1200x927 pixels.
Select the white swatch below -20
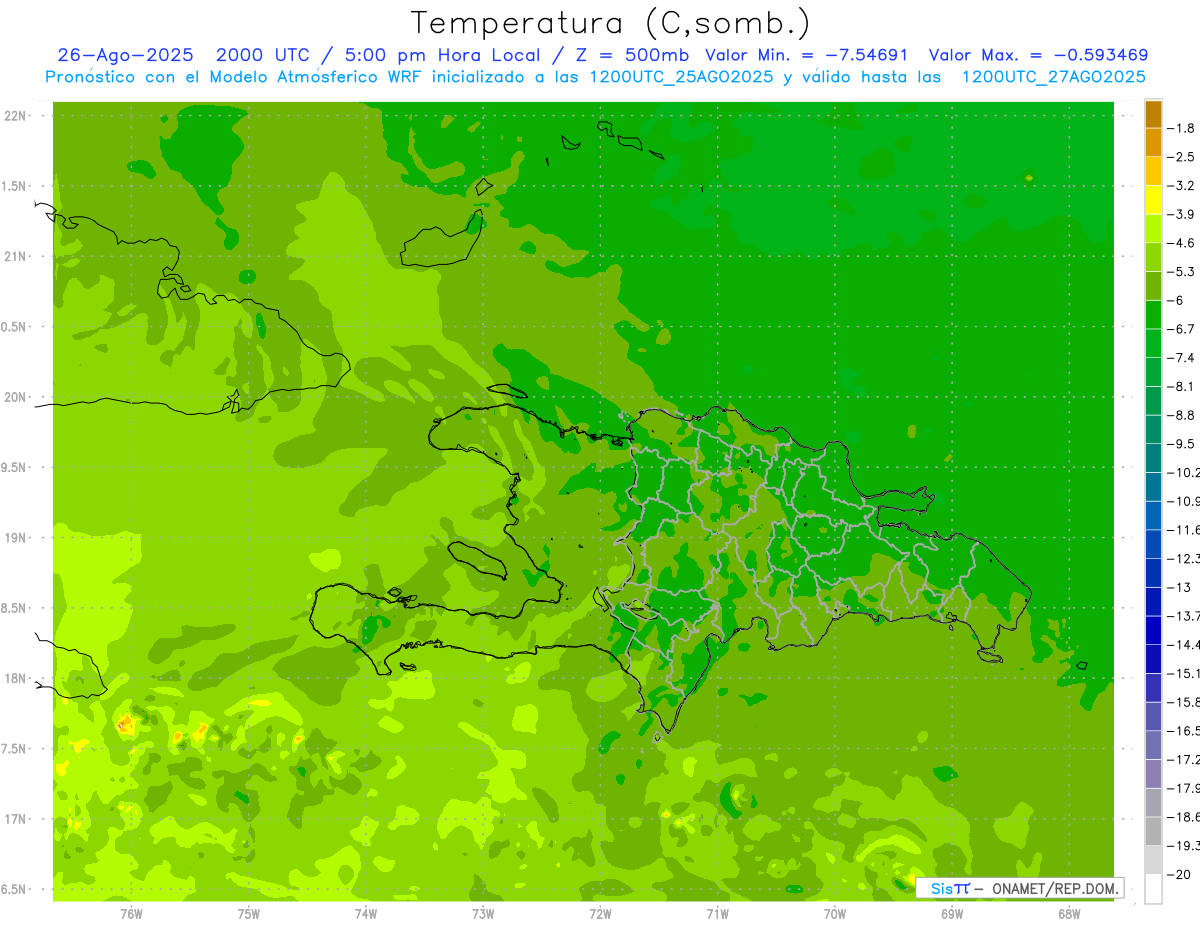coord(1153,889)
